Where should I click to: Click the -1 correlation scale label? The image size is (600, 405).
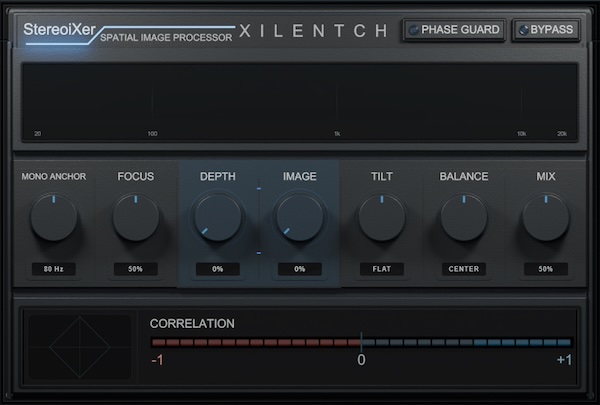[157, 360]
